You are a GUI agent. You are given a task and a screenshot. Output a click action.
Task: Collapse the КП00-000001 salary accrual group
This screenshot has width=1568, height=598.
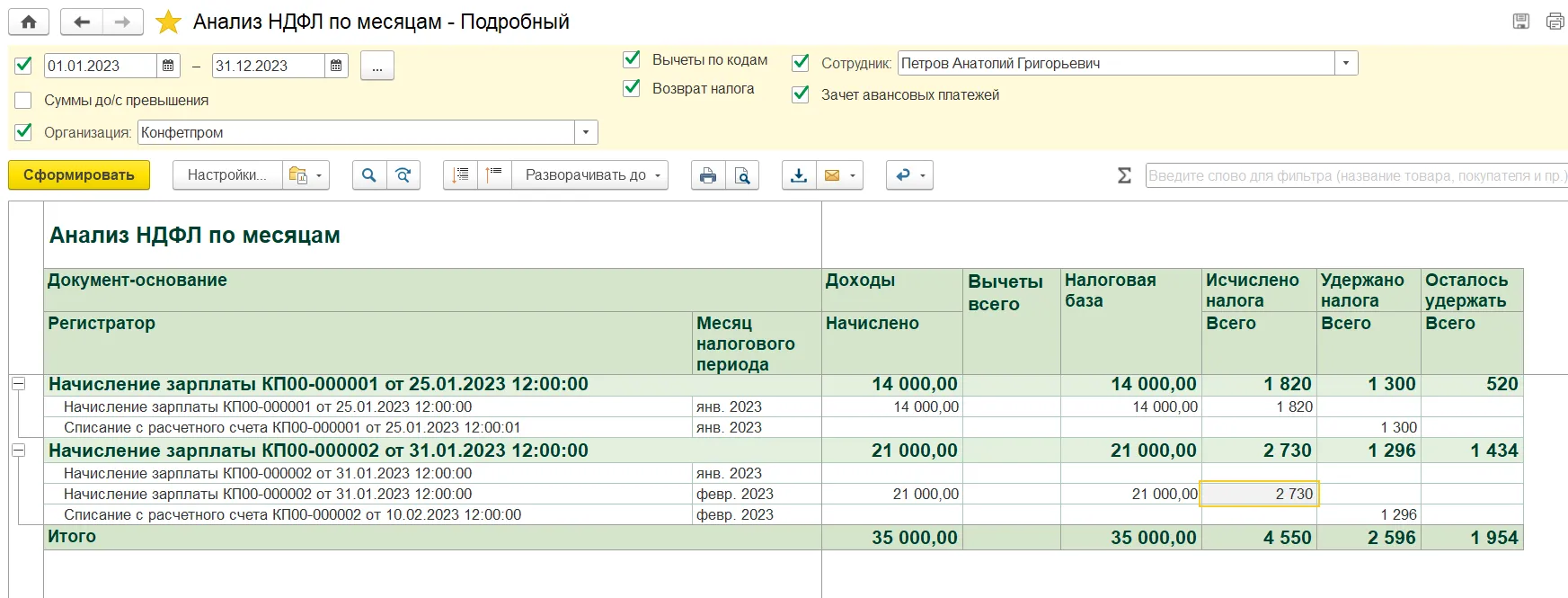point(18,384)
